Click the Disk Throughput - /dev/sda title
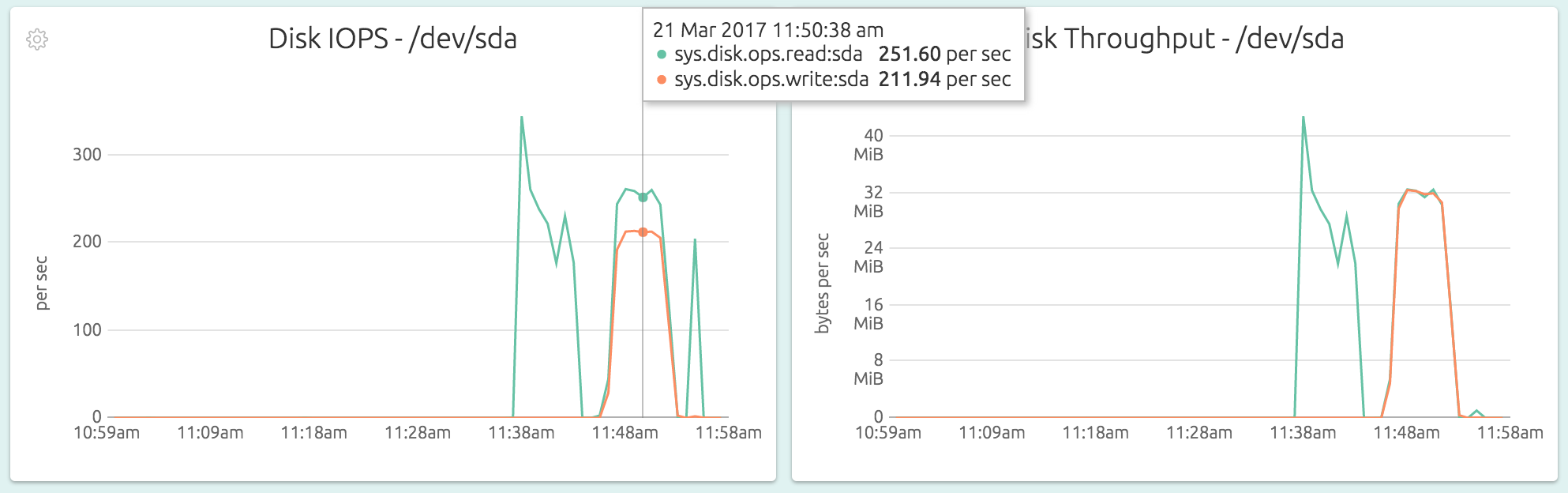Image resolution: width=1568 pixels, height=493 pixels. 1184,39
